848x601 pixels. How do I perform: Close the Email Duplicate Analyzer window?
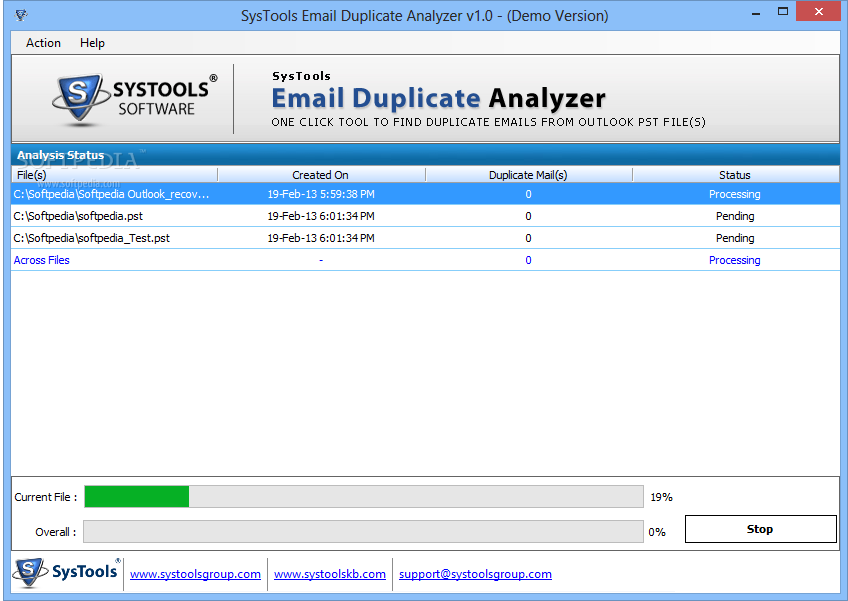(x=819, y=11)
